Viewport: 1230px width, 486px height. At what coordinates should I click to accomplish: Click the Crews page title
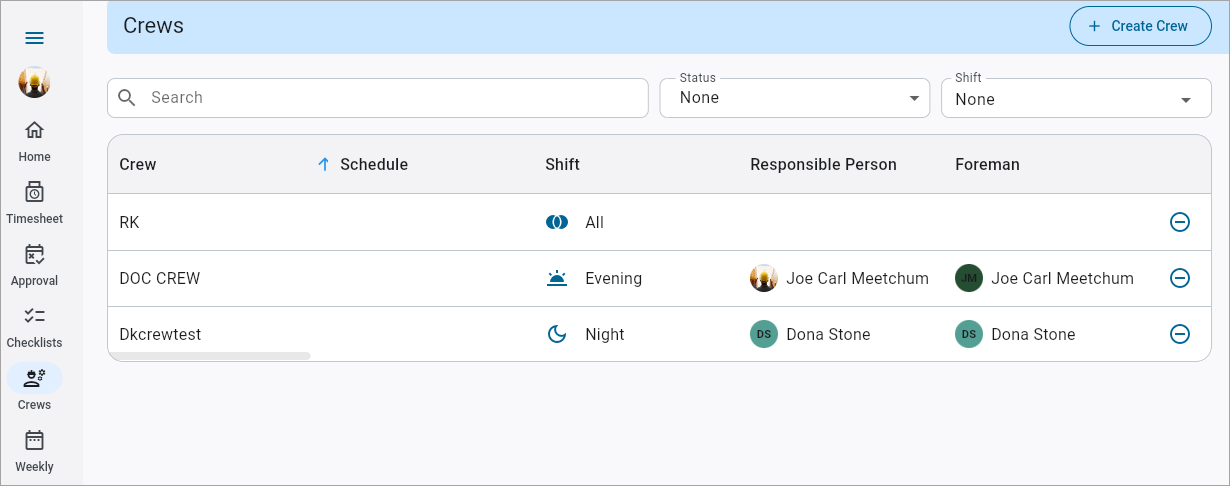(x=153, y=26)
